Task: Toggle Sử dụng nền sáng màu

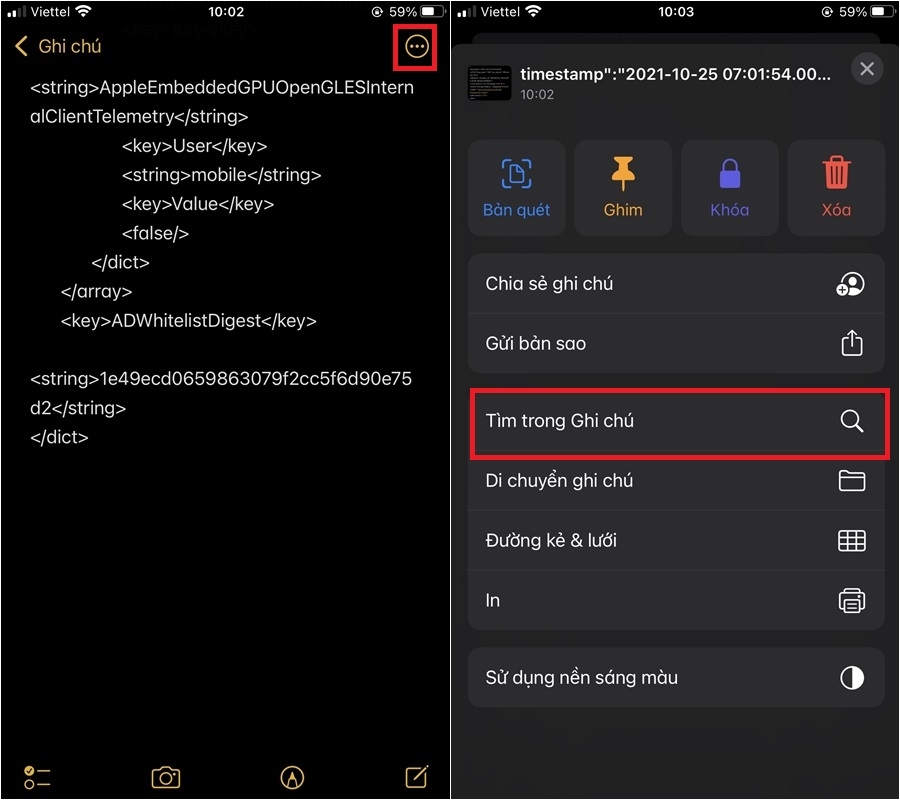Action: click(x=676, y=677)
